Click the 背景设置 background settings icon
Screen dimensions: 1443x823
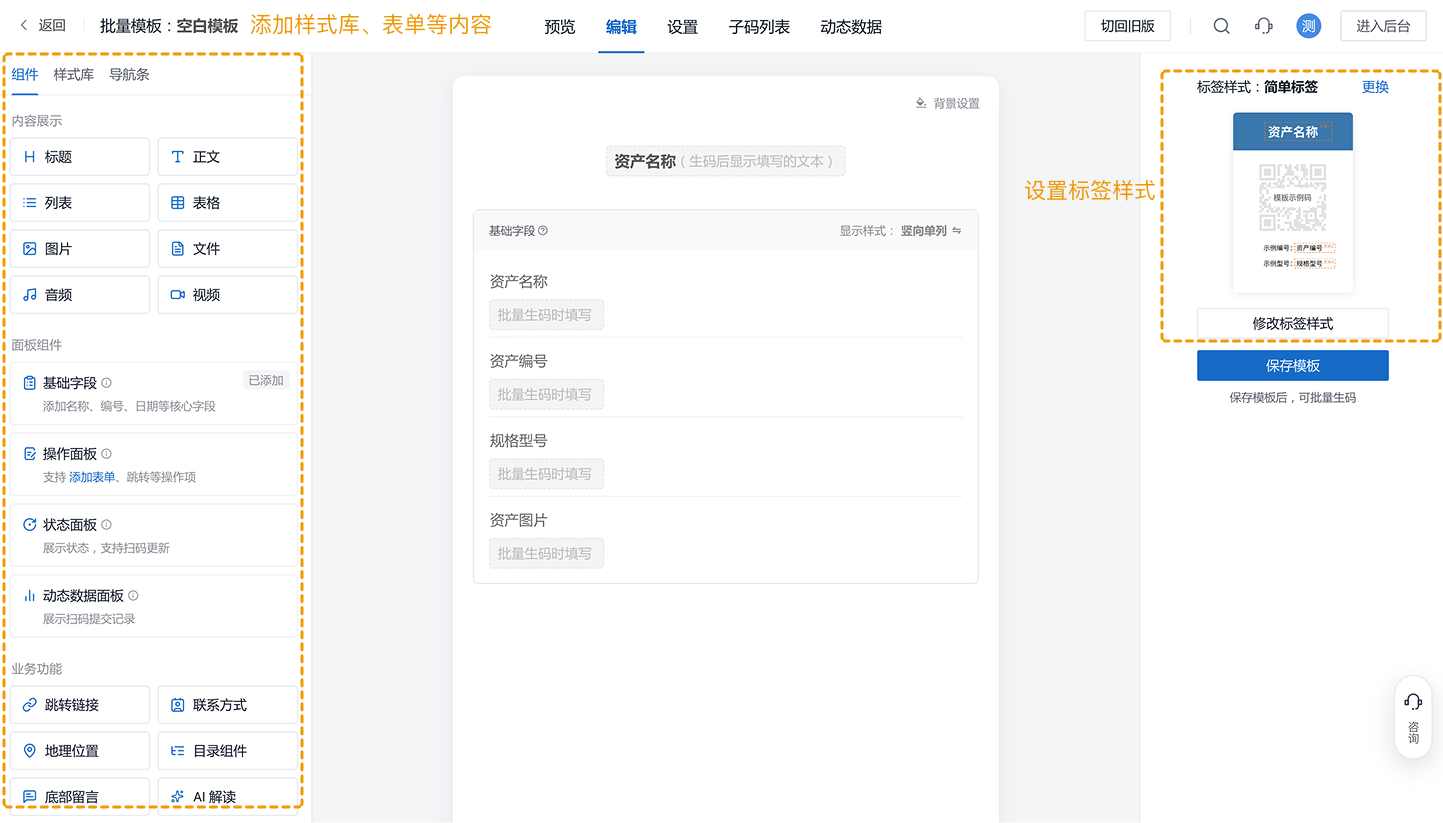pos(921,103)
